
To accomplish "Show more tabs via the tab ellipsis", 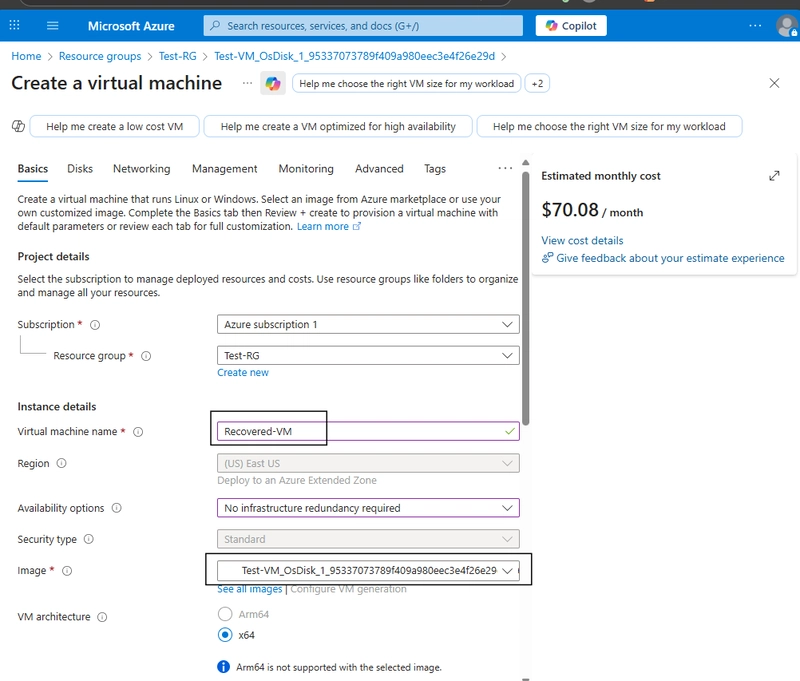I will [505, 168].
